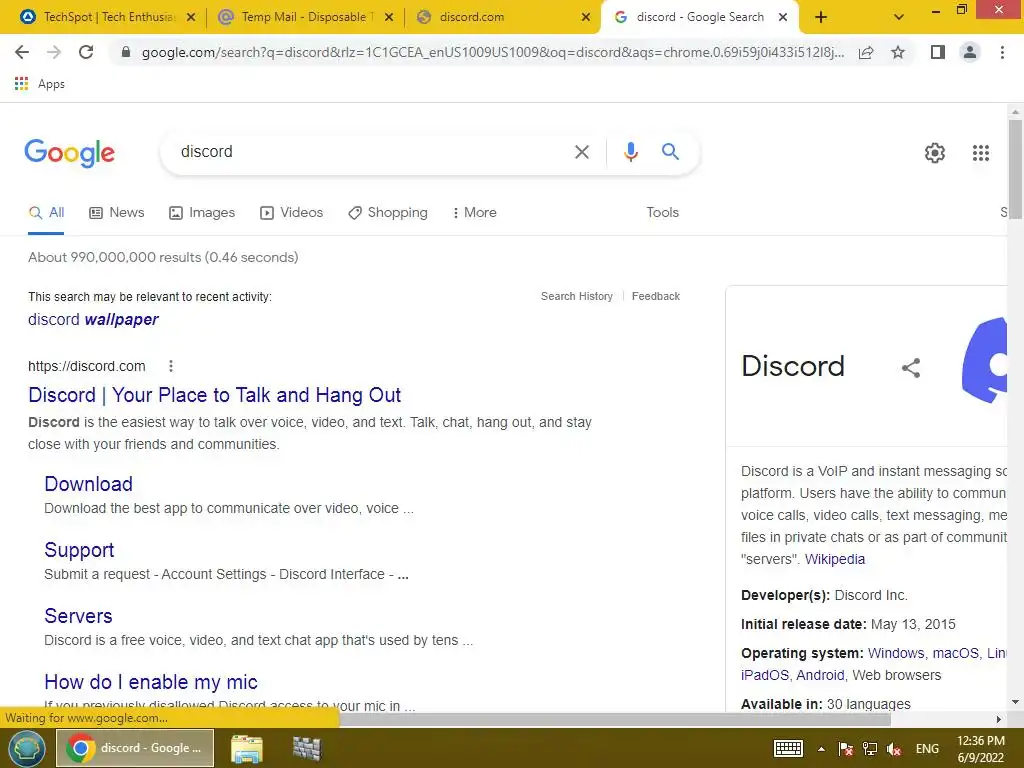Share the Discord knowledge panel
Viewport: 1024px width, 768px height.
click(x=911, y=368)
